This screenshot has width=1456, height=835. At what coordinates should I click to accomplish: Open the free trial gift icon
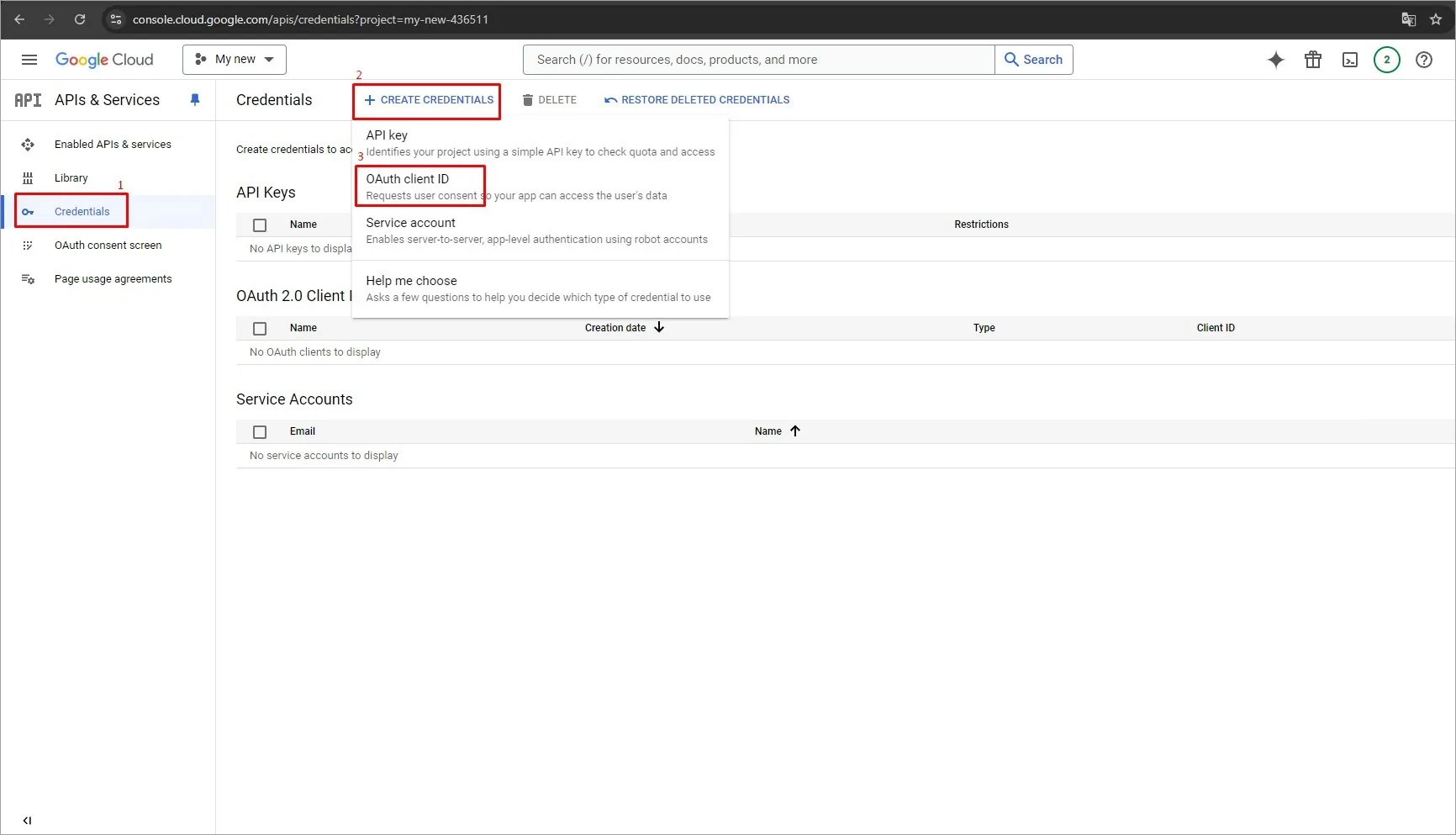tap(1313, 60)
